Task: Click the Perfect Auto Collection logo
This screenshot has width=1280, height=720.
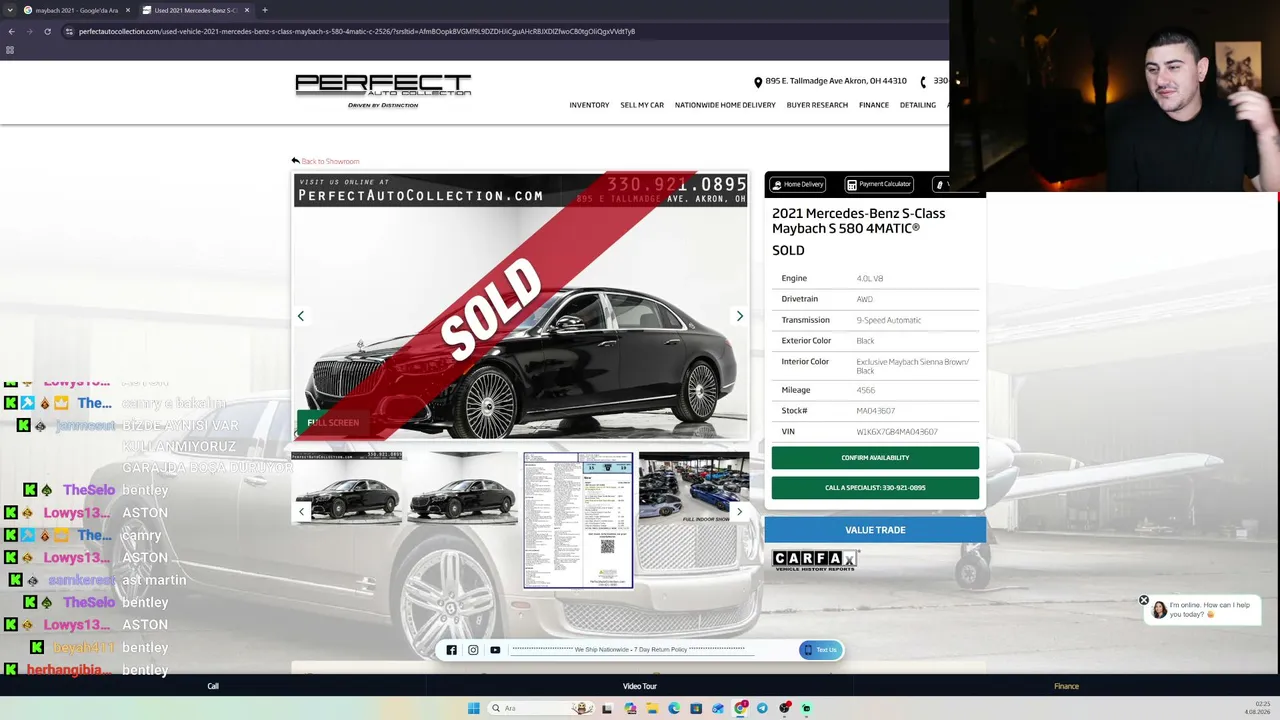Action: tap(383, 91)
